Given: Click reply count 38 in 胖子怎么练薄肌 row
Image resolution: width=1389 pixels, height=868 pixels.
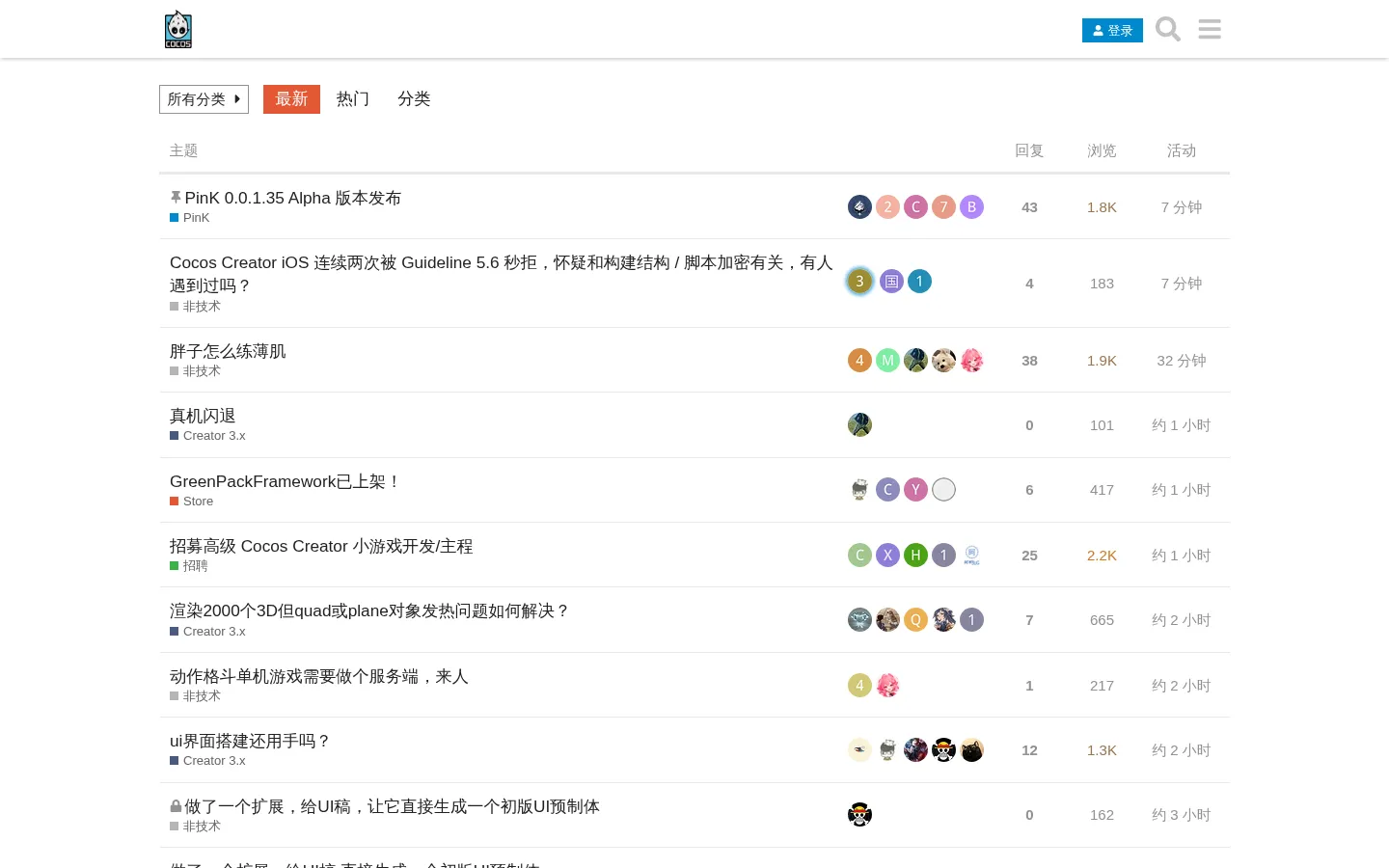Looking at the screenshot, I should point(1029,361).
